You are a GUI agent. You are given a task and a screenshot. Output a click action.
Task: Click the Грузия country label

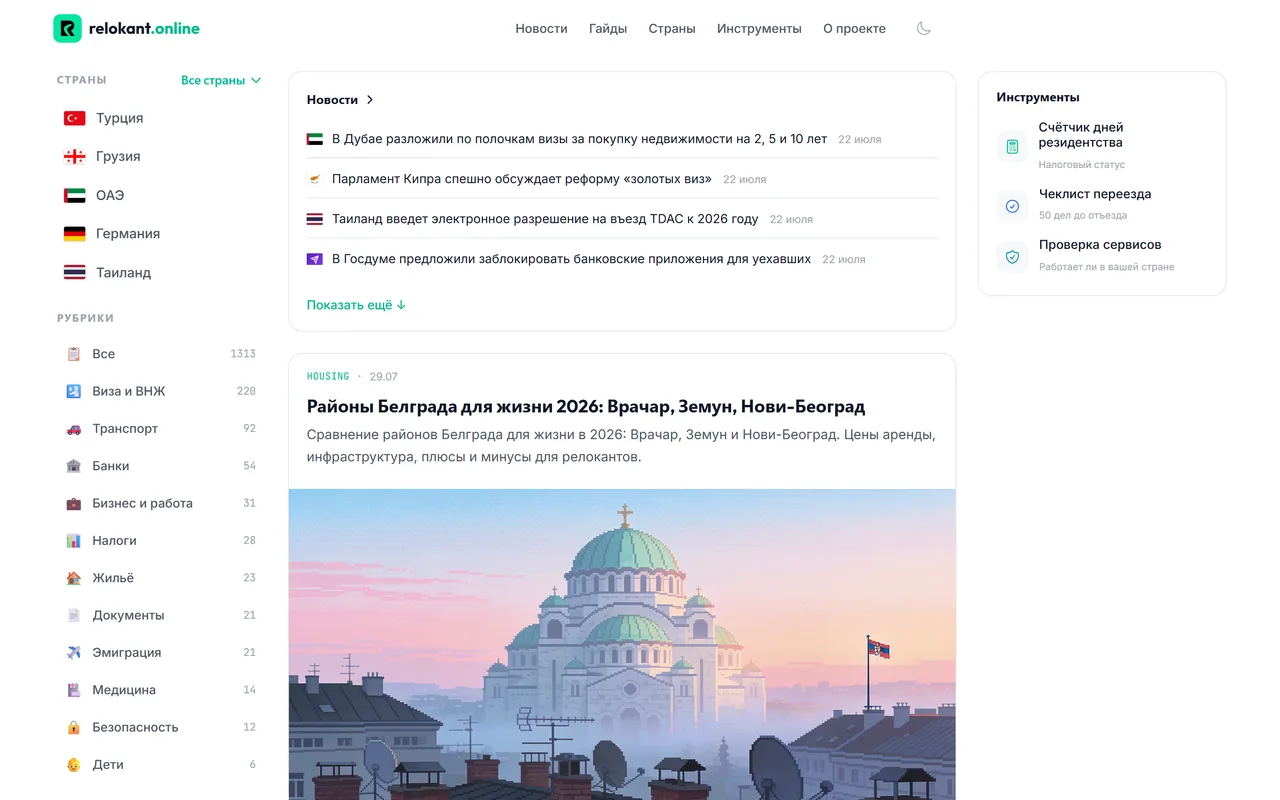(118, 156)
